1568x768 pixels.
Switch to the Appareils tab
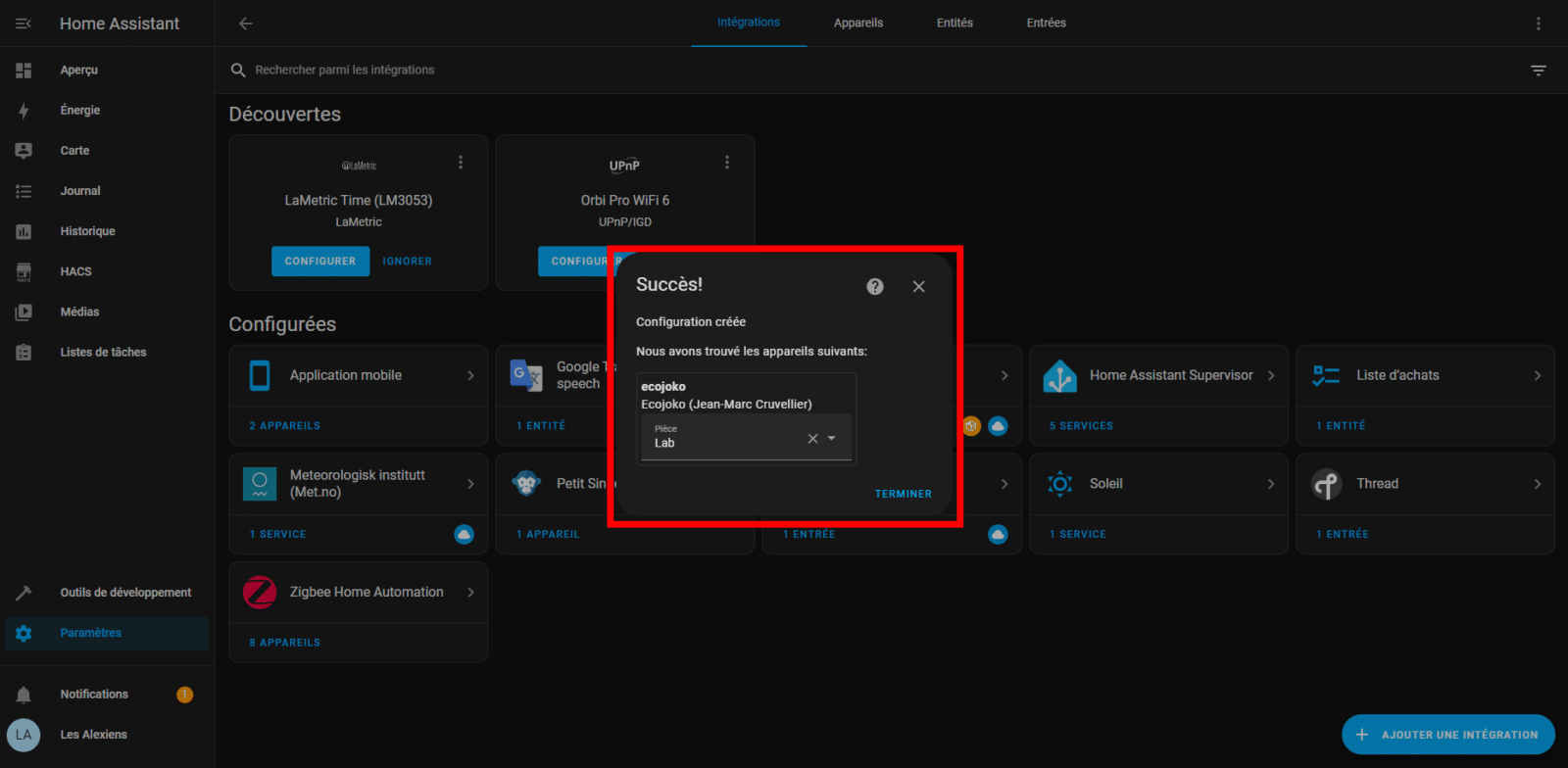click(858, 23)
